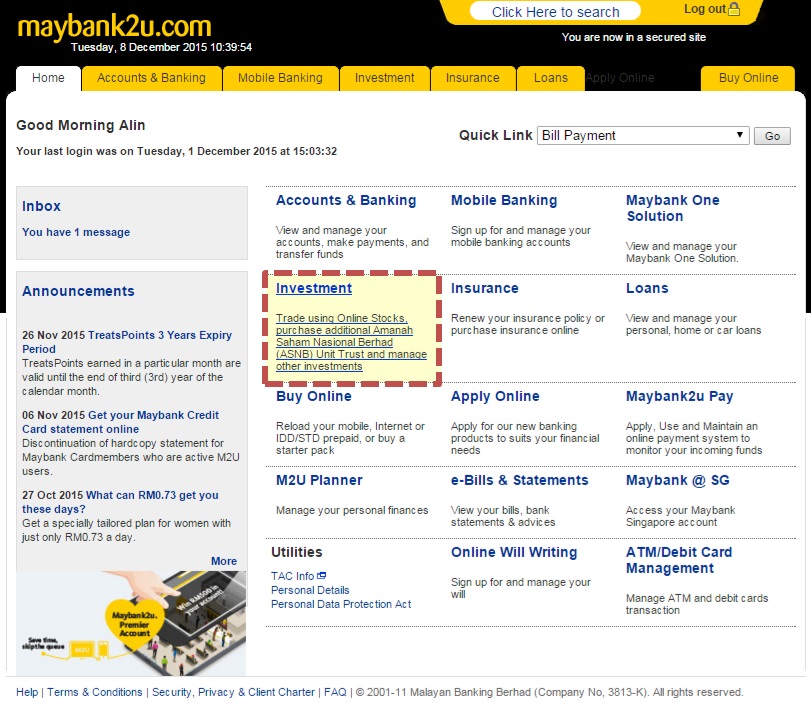Open Personal Details under Utilities

(310, 590)
